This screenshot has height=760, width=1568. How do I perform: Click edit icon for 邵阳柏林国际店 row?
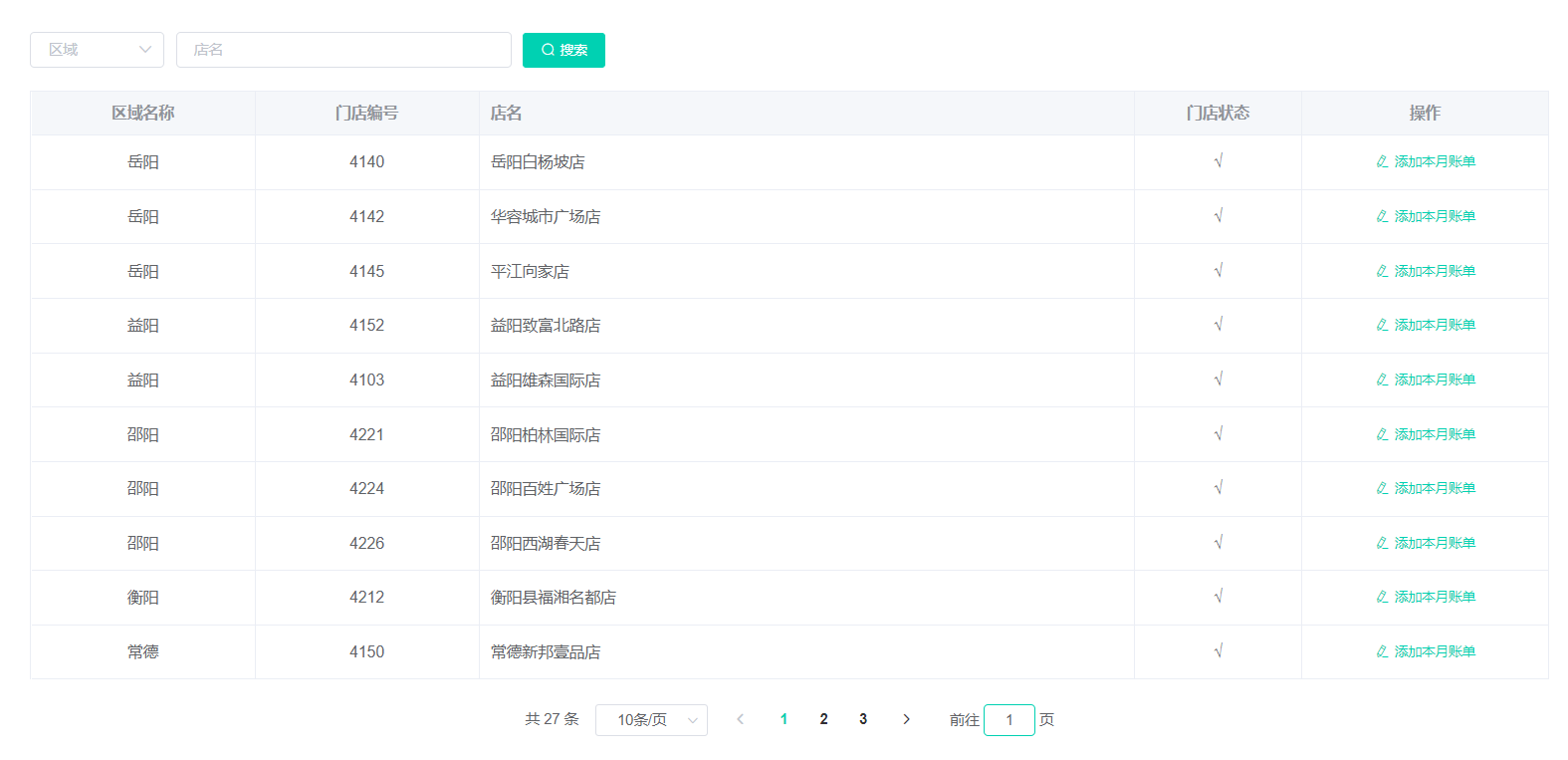[1382, 434]
